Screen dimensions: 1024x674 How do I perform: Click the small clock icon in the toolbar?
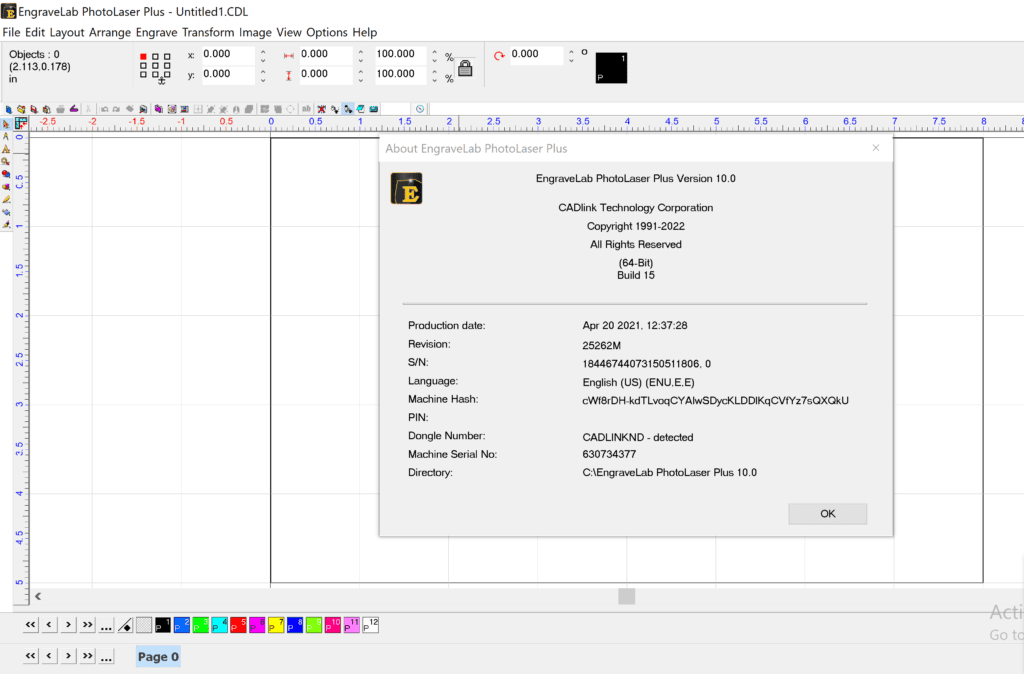click(x=420, y=108)
